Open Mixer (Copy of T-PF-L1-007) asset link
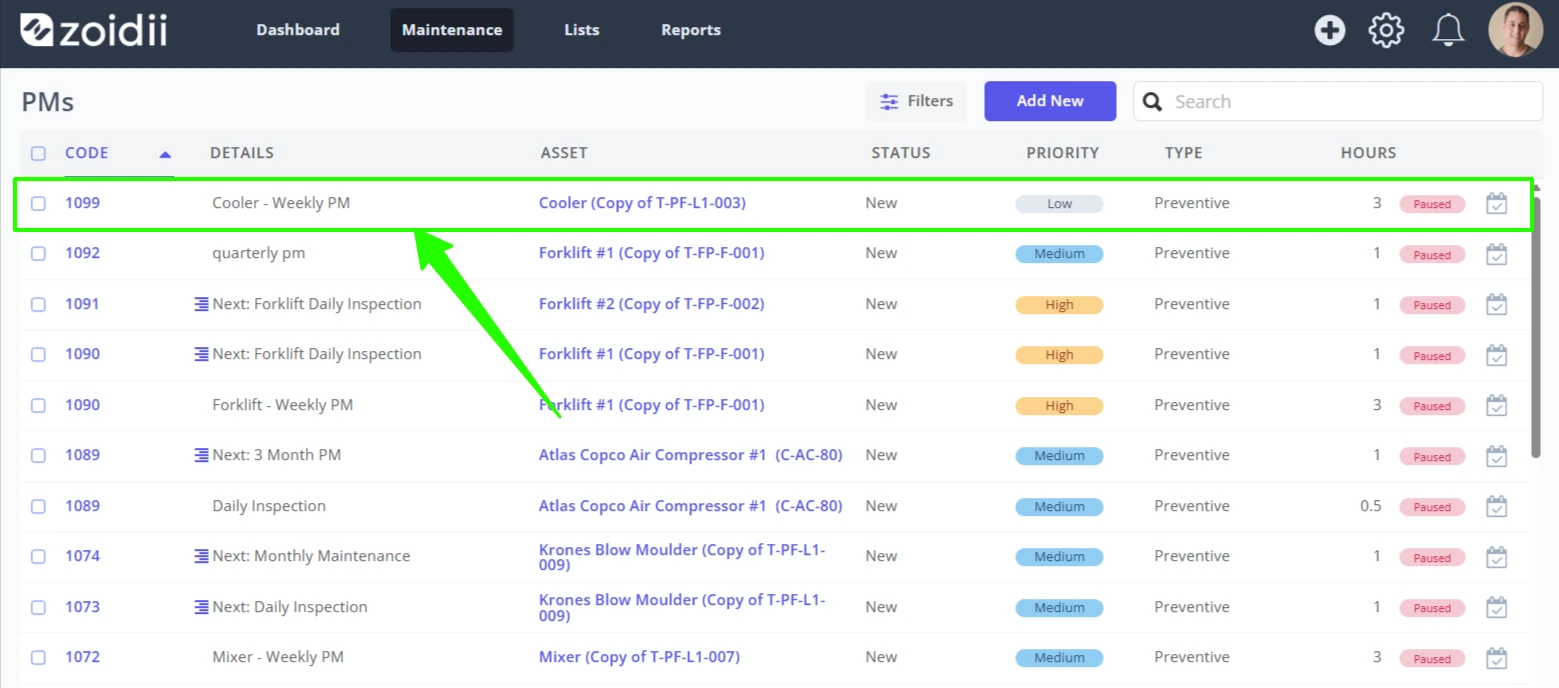This screenshot has height=688, width=1559. point(639,657)
